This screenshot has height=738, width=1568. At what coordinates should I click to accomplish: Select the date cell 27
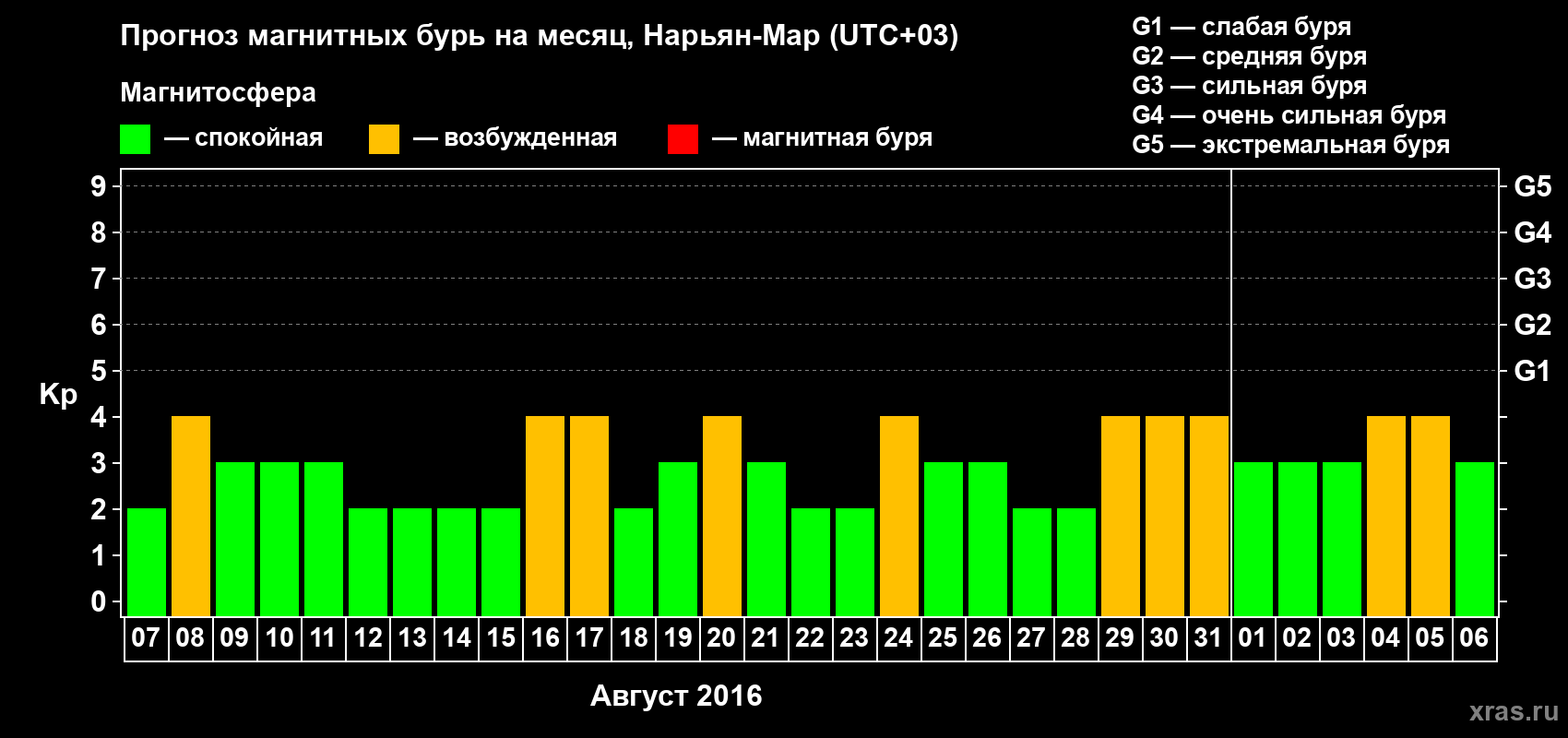pos(1031,638)
